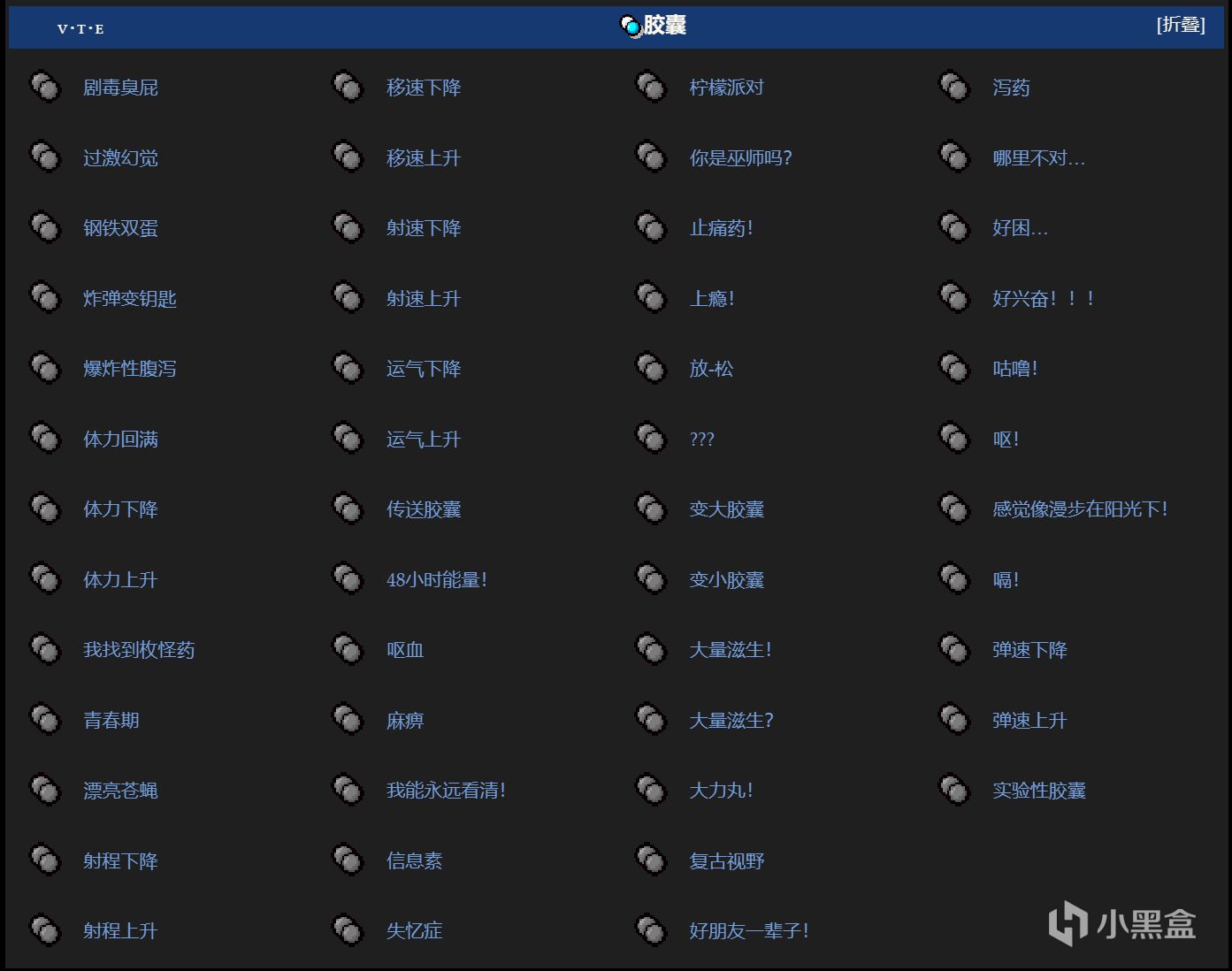Click the pill icon beside 传送胶囊
The image size is (1232, 971).
[348, 508]
